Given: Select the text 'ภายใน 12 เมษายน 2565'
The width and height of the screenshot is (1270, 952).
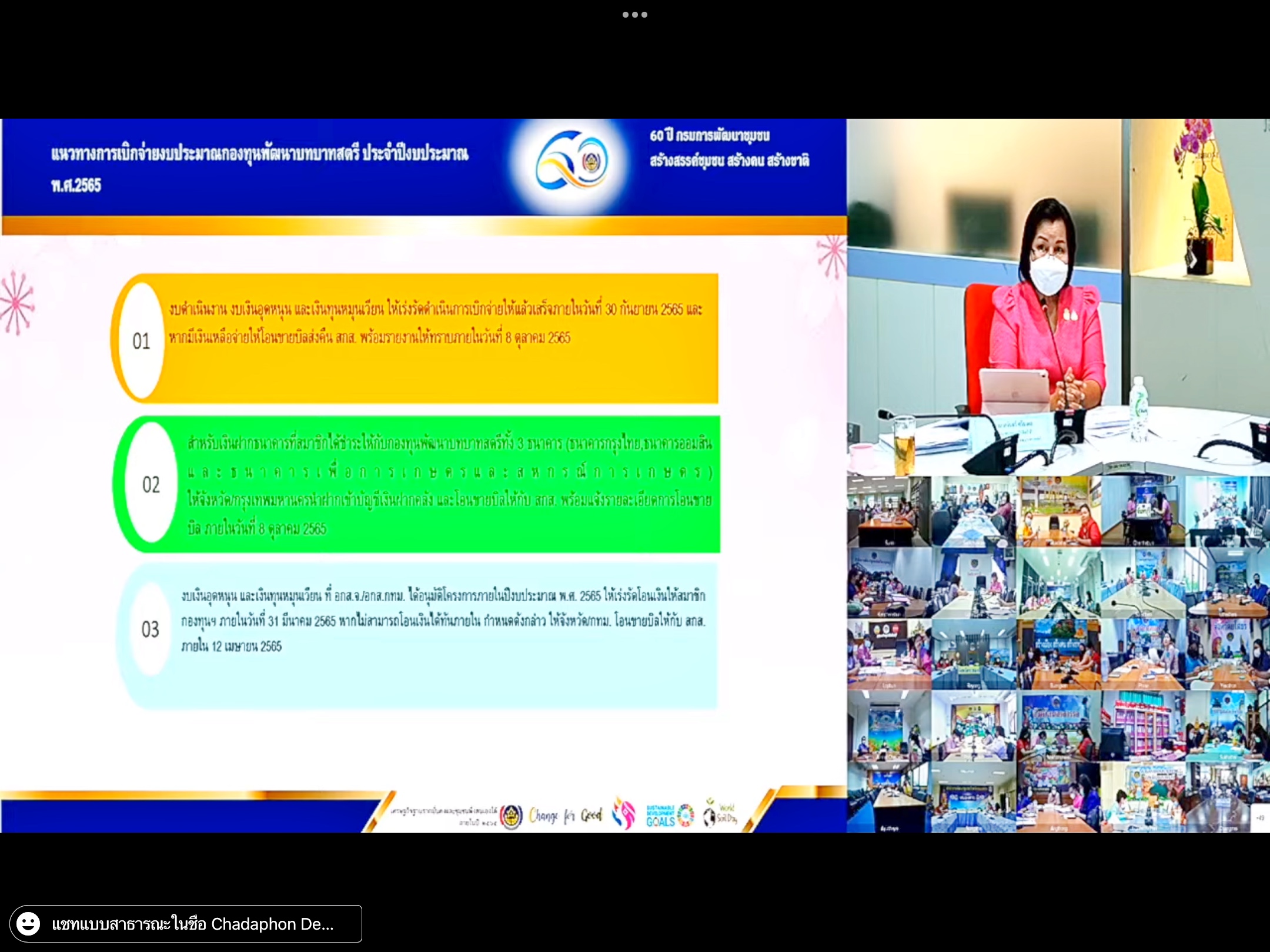Looking at the screenshot, I should (x=232, y=646).
